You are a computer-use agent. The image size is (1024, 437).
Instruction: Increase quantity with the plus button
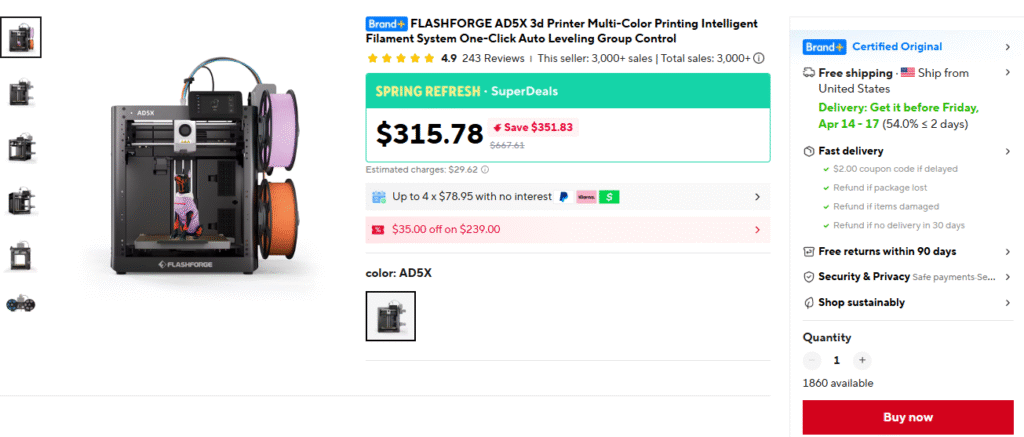863,360
